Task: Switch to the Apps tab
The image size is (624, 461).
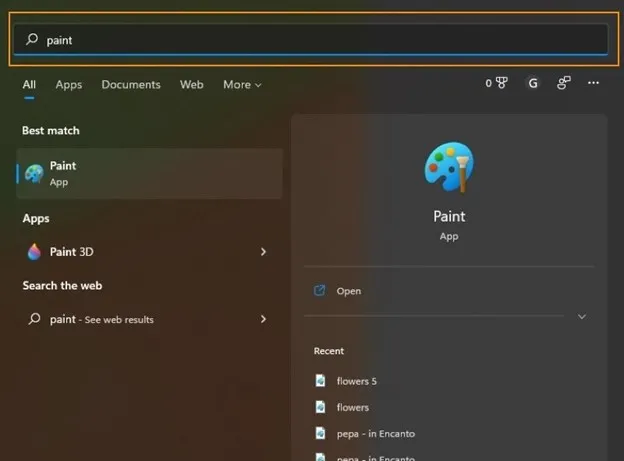Action: (x=69, y=85)
